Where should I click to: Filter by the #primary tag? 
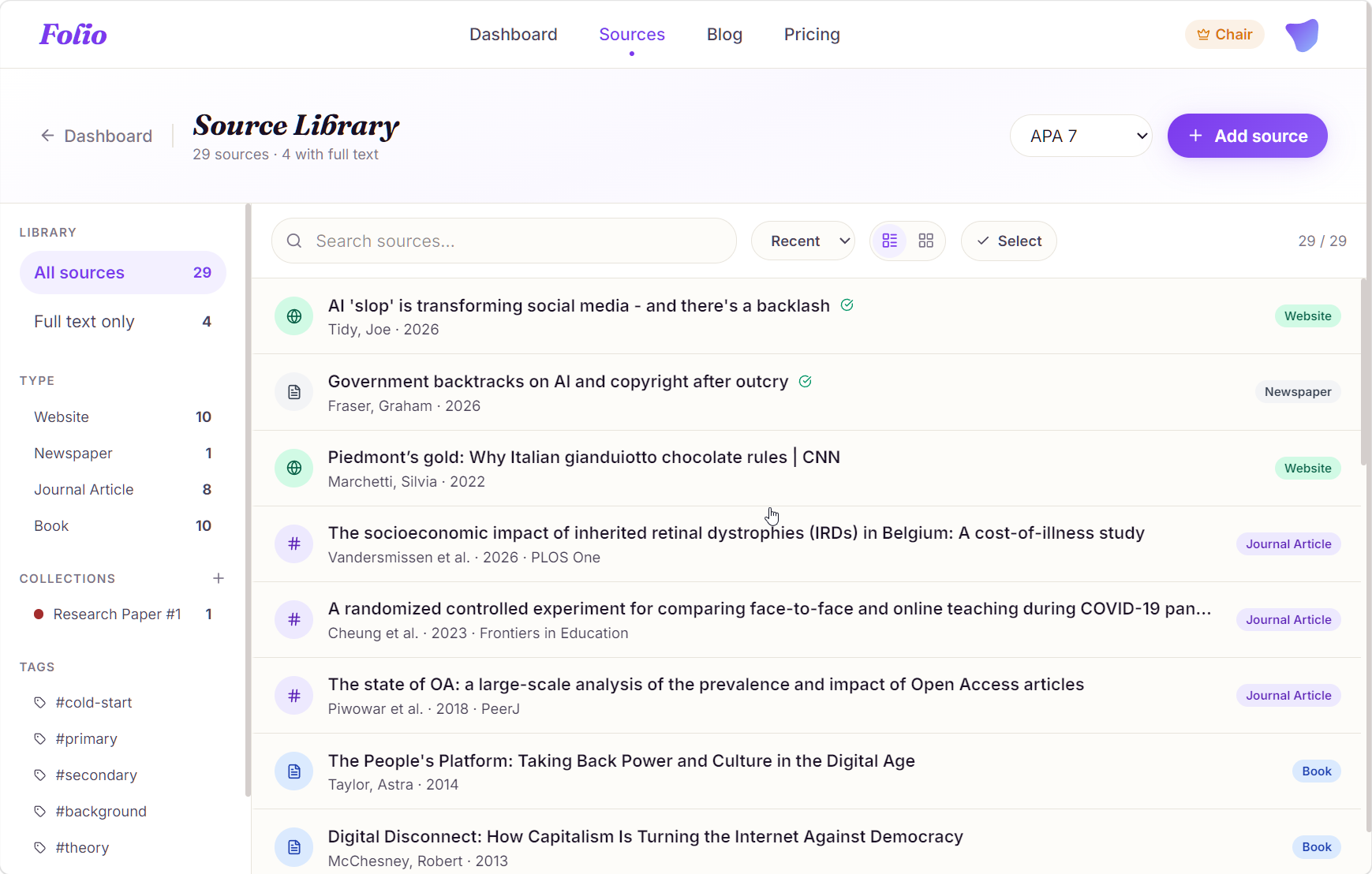pos(86,738)
